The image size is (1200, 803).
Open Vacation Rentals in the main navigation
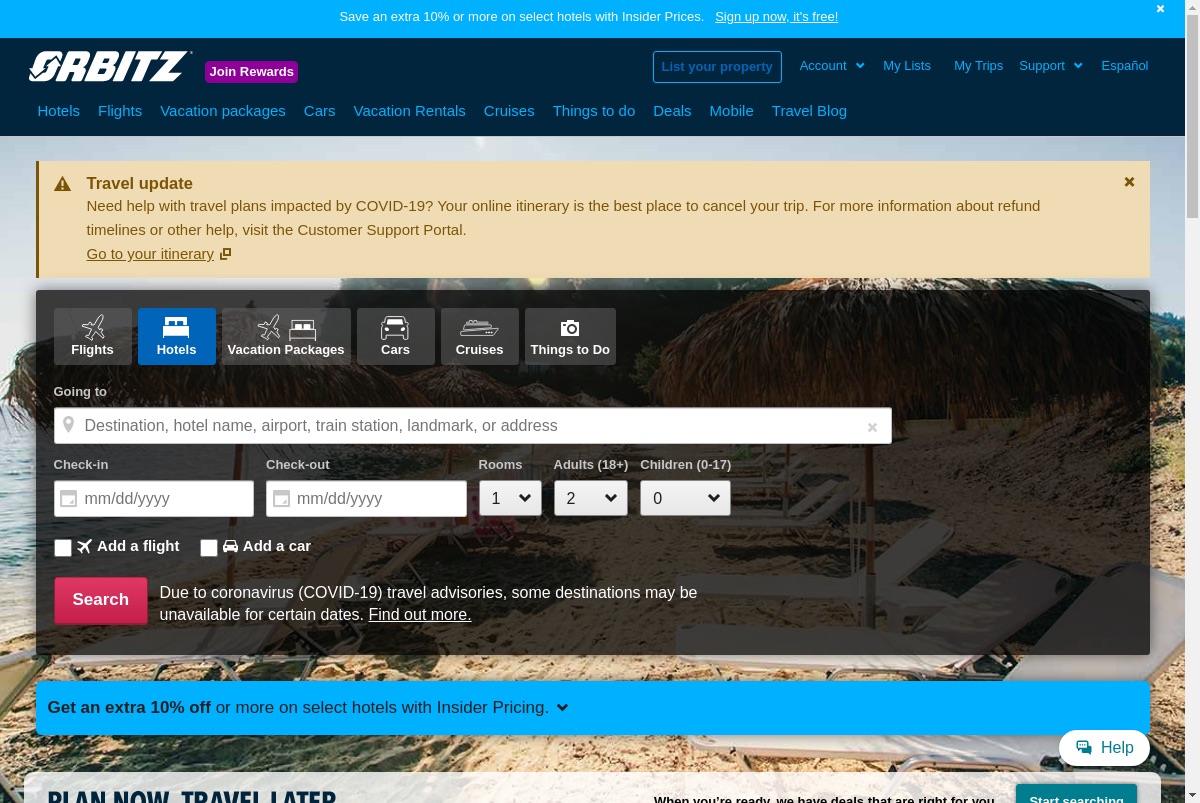coord(410,111)
